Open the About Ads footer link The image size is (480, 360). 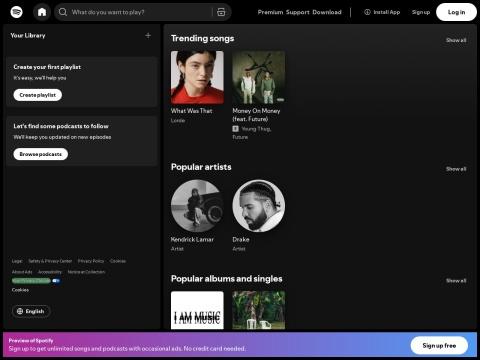point(22,272)
